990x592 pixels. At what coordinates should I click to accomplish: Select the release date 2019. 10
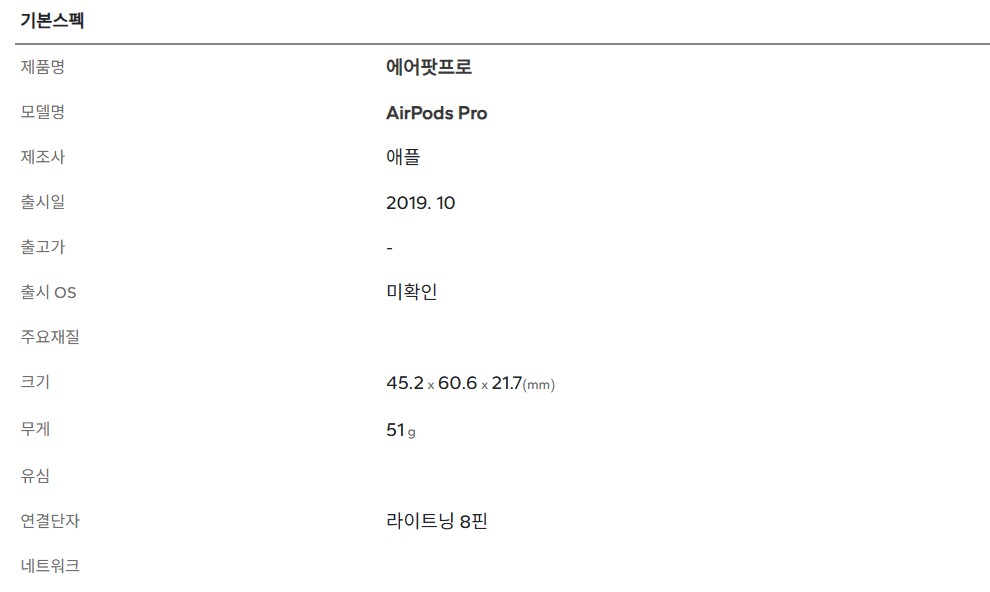click(x=420, y=203)
